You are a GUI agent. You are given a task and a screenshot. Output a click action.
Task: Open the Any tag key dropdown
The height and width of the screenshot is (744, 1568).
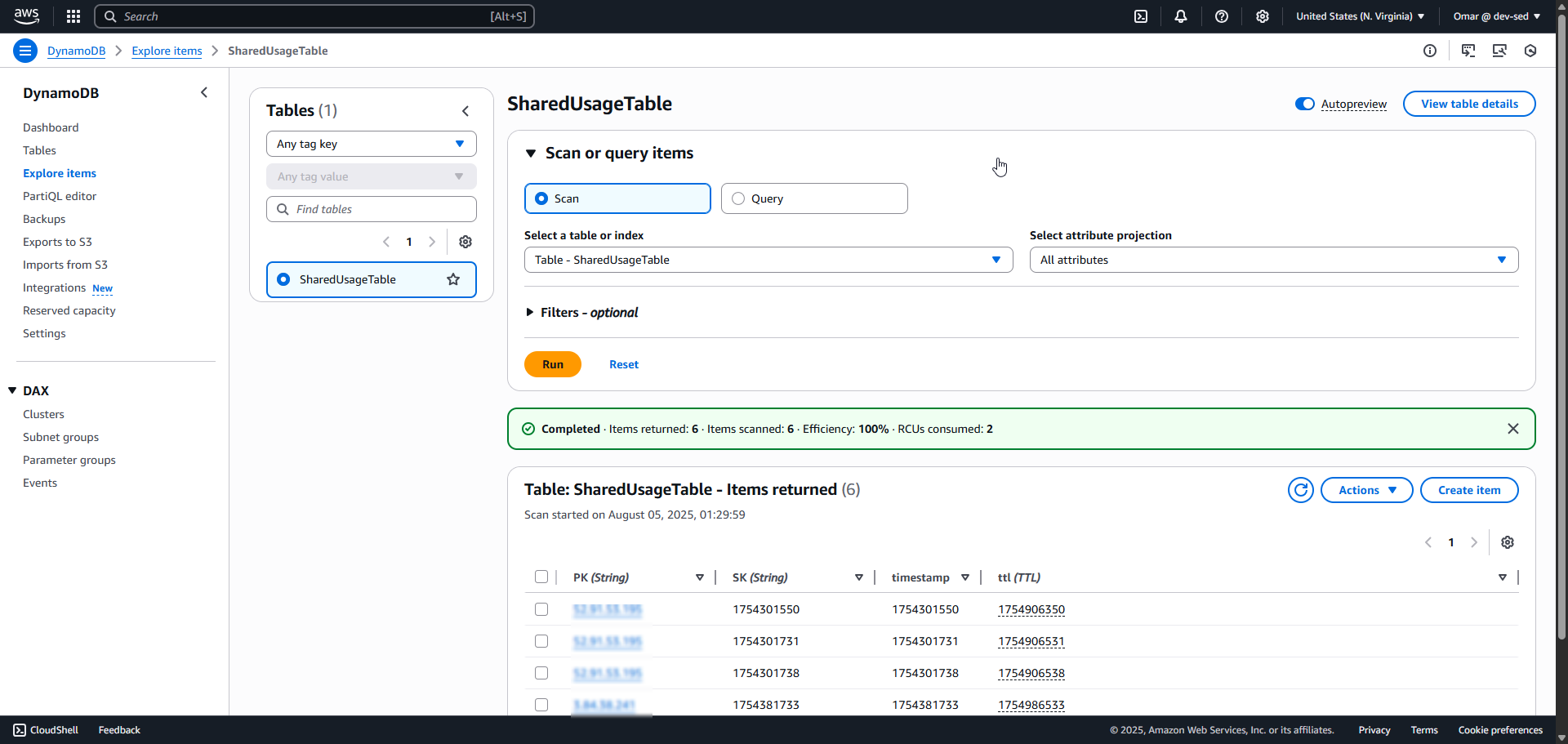(372, 144)
